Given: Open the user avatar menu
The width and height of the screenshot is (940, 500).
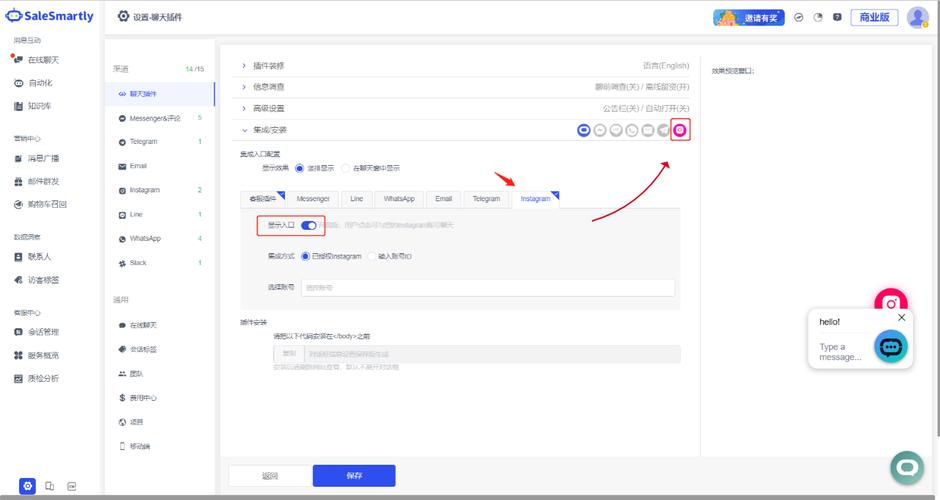Looking at the screenshot, I should coord(917,17).
